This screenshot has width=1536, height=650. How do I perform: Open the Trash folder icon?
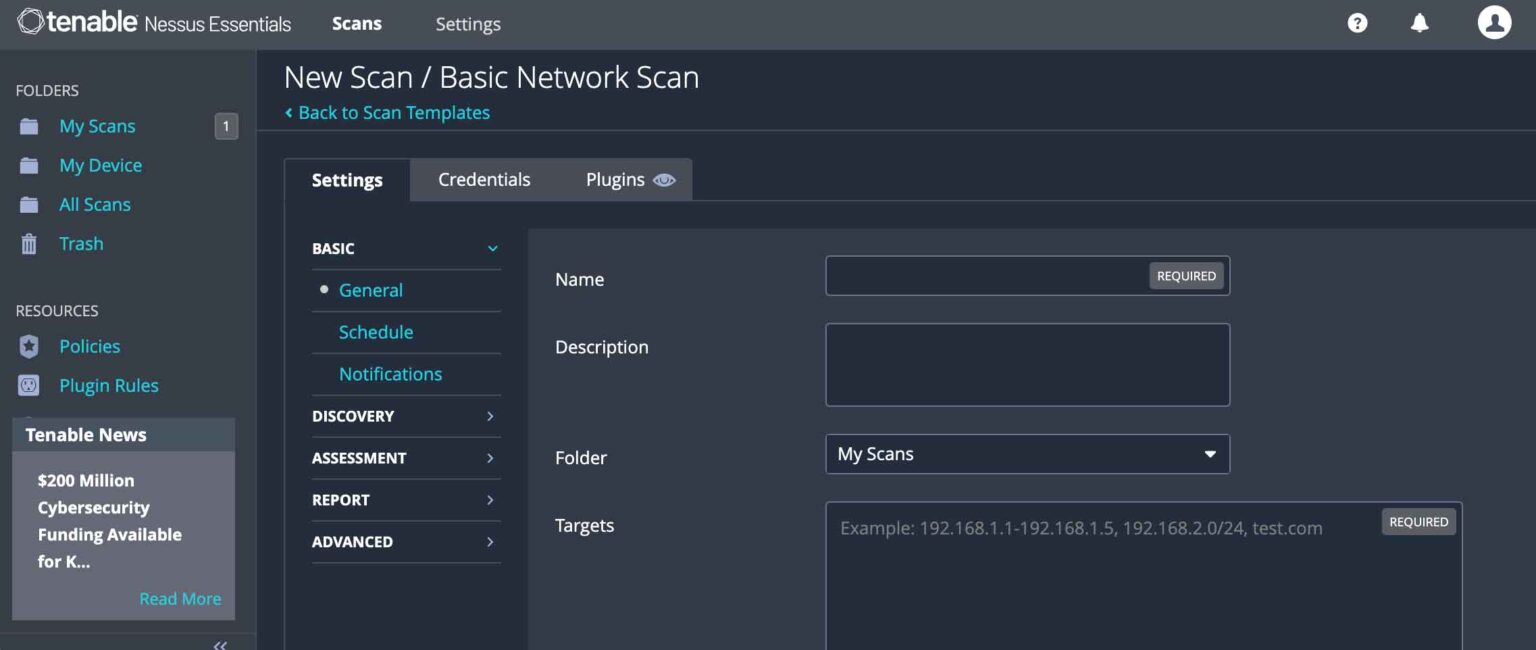(28, 243)
